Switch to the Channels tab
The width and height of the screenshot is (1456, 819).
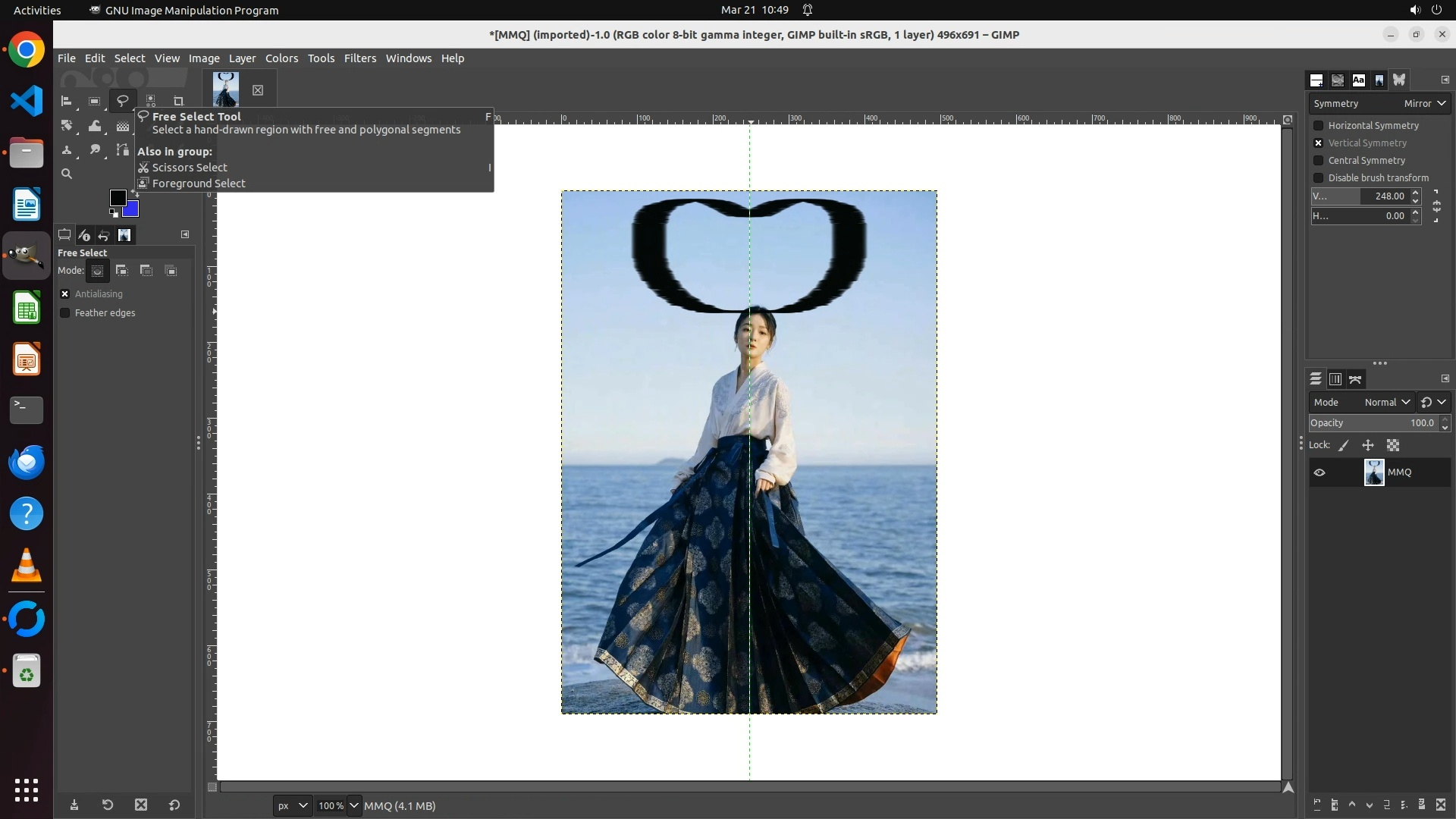pyautogui.click(x=1335, y=379)
